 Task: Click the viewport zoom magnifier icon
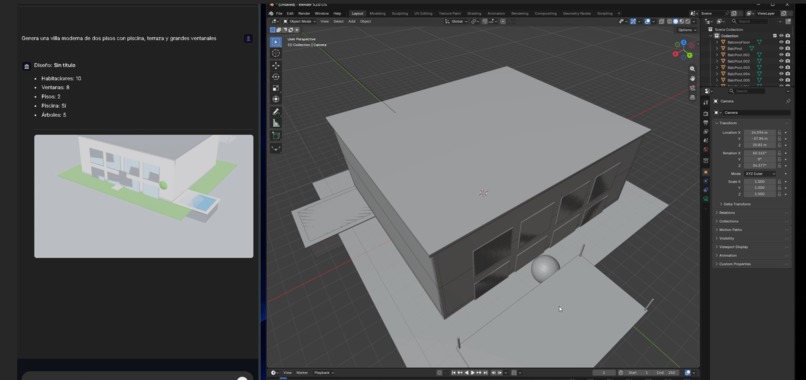pyautogui.click(x=692, y=69)
